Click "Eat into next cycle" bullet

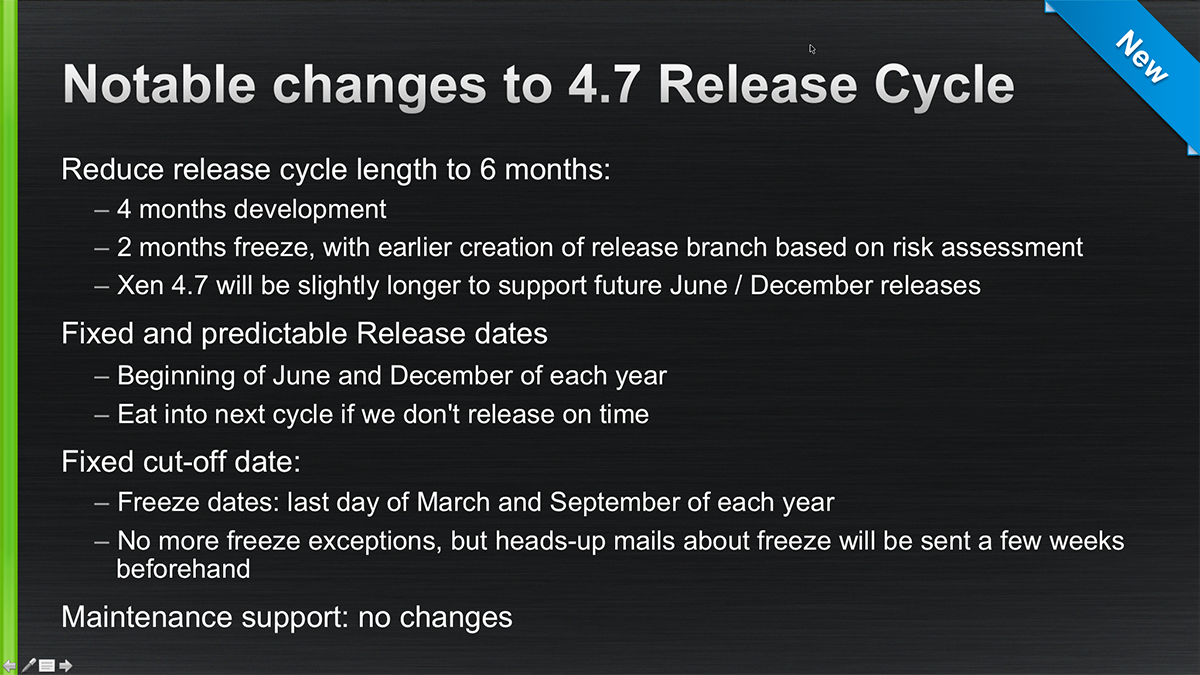pyautogui.click(x=382, y=413)
